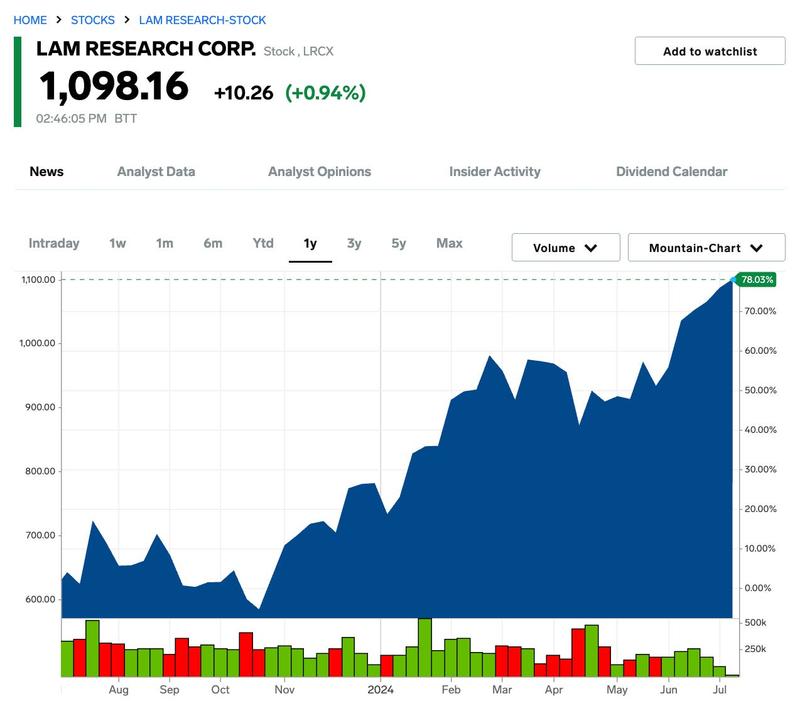Screen dimensions: 800x705
Task: Click the BTT time zone label
Action: [126, 118]
